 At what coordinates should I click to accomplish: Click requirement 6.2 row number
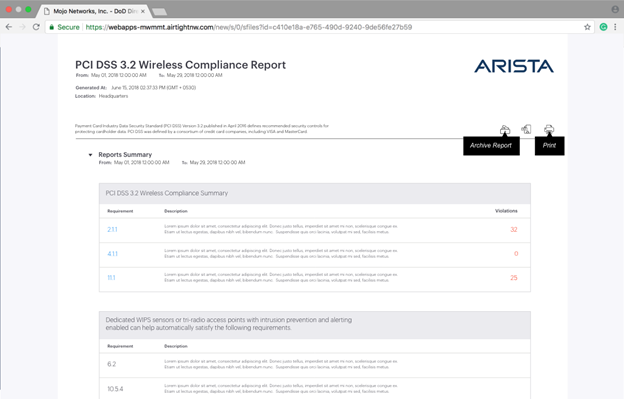tap(111, 364)
